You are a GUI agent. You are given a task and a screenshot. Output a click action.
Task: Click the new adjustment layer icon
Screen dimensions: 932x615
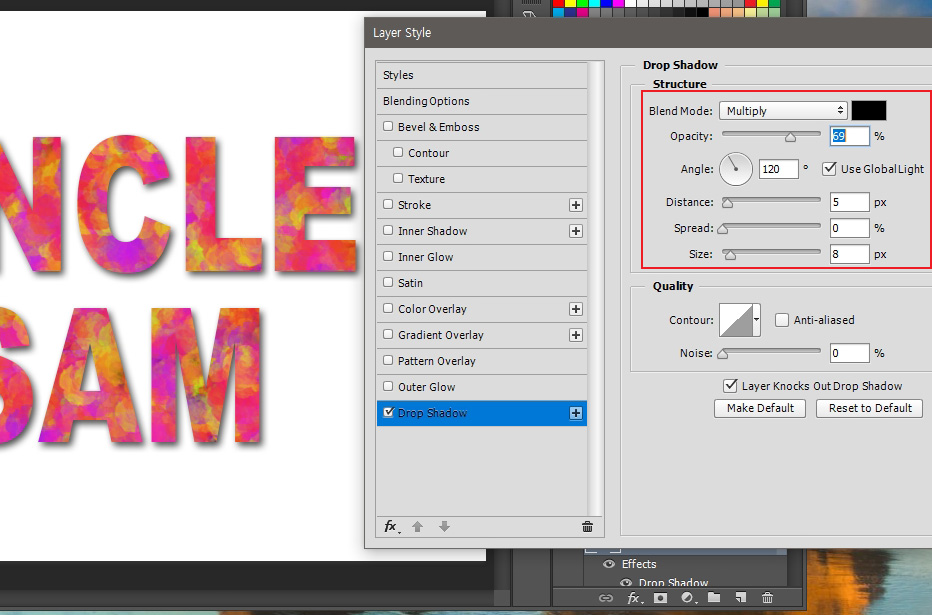click(688, 598)
